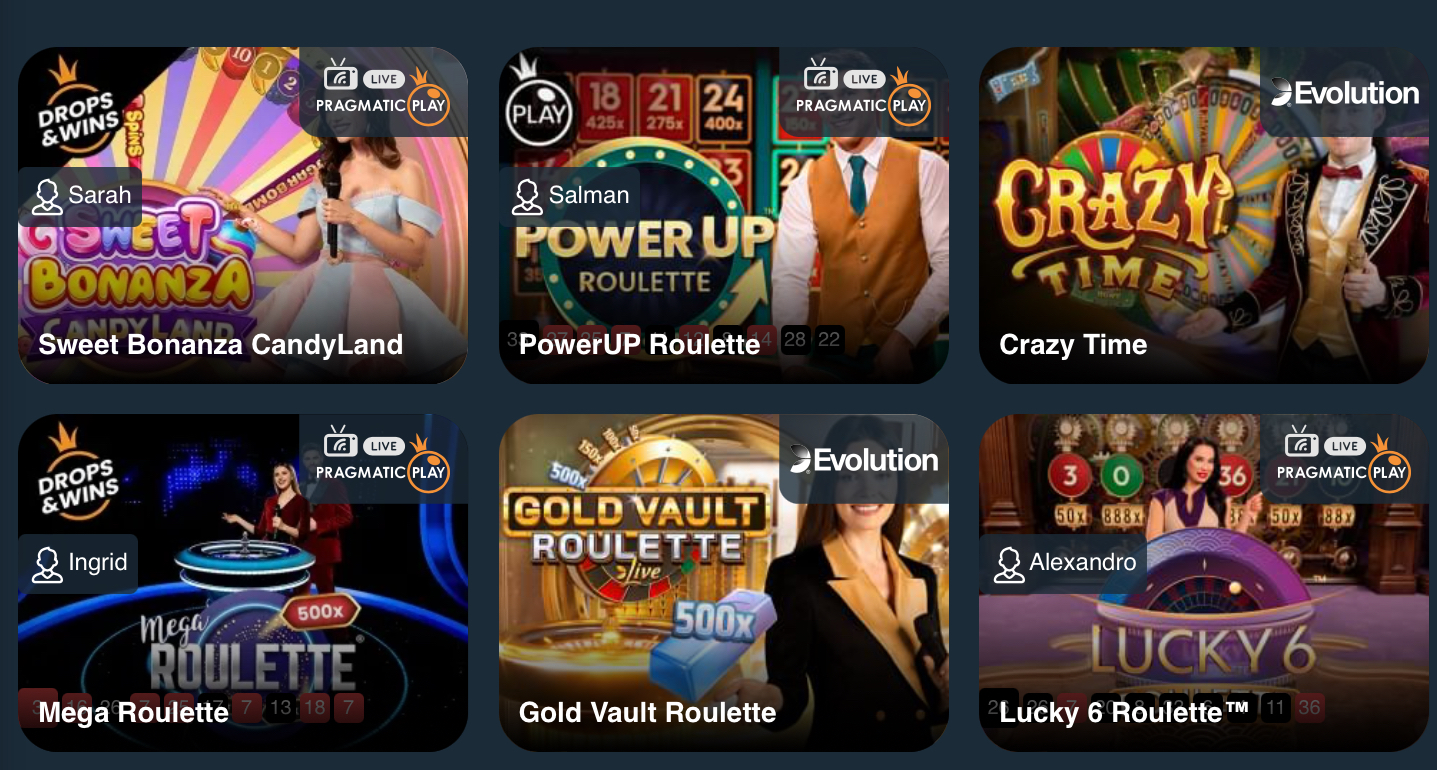
Task: Click the dealer name label Ingrid
Action: click(98, 562)
